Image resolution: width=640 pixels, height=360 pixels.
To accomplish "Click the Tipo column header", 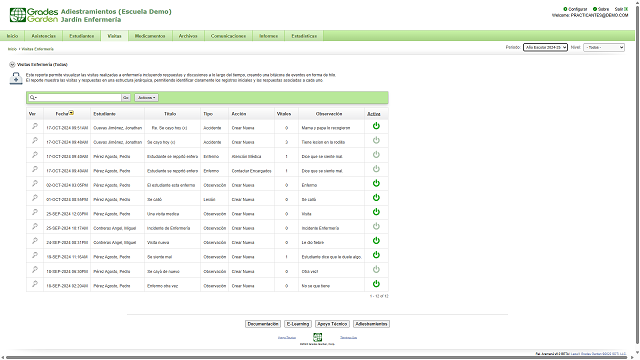I will pos(208,114).
